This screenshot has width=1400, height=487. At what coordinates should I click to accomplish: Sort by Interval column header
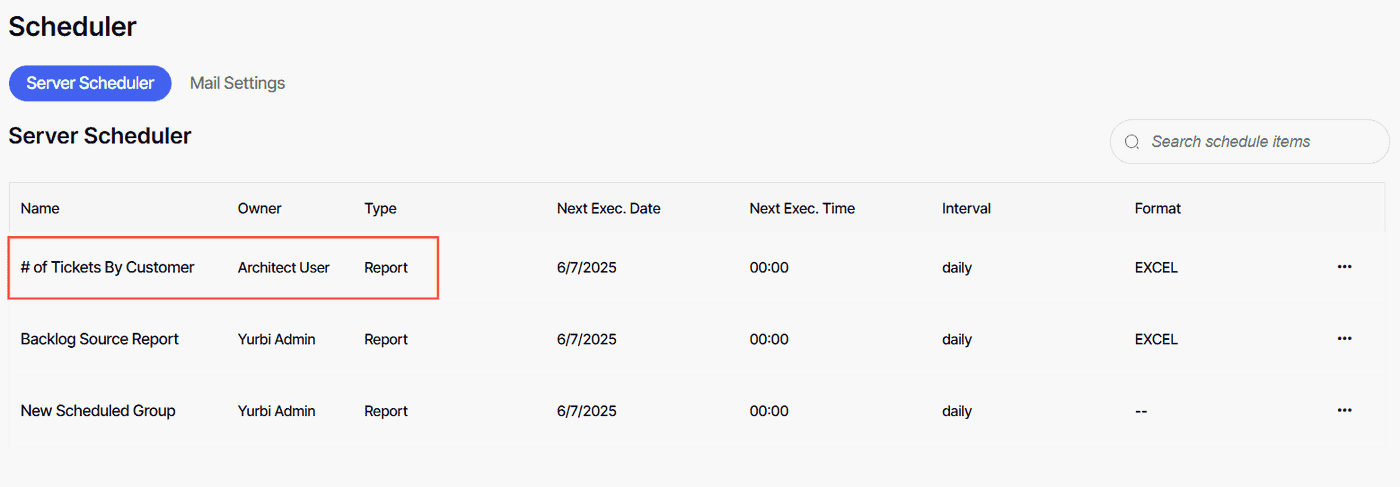(x=966, y=208)
